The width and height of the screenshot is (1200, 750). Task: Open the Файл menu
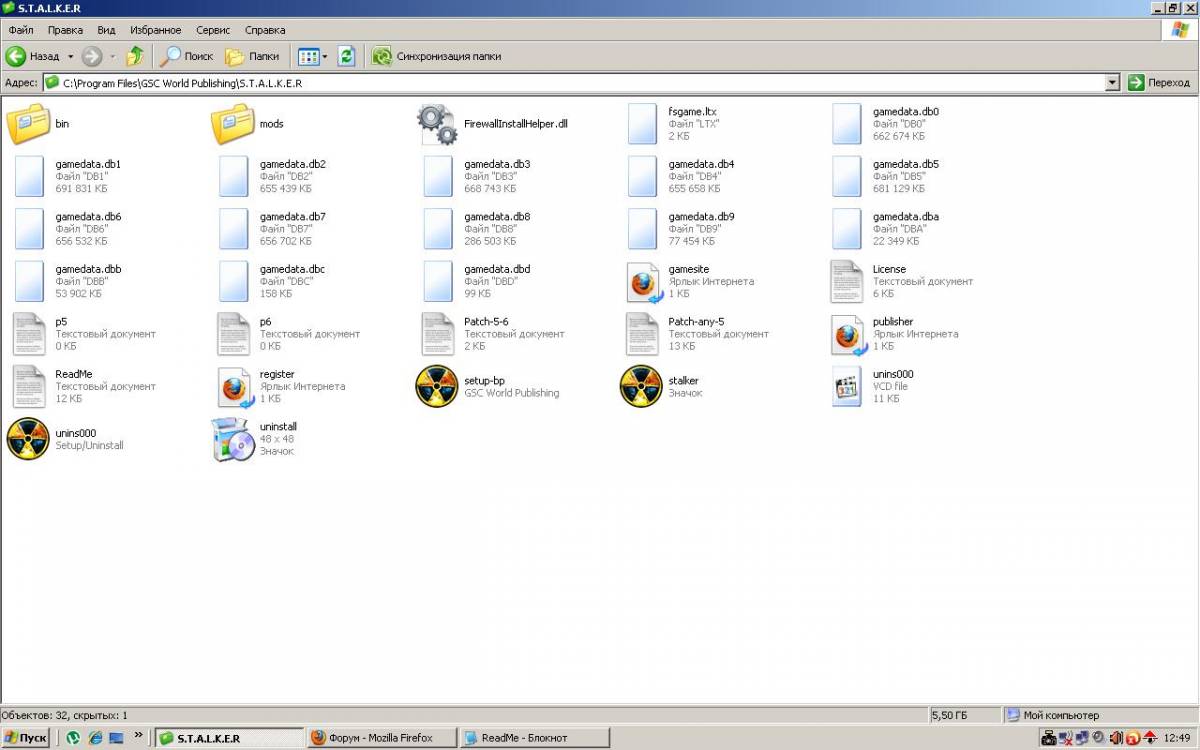(x=21, y=30)
